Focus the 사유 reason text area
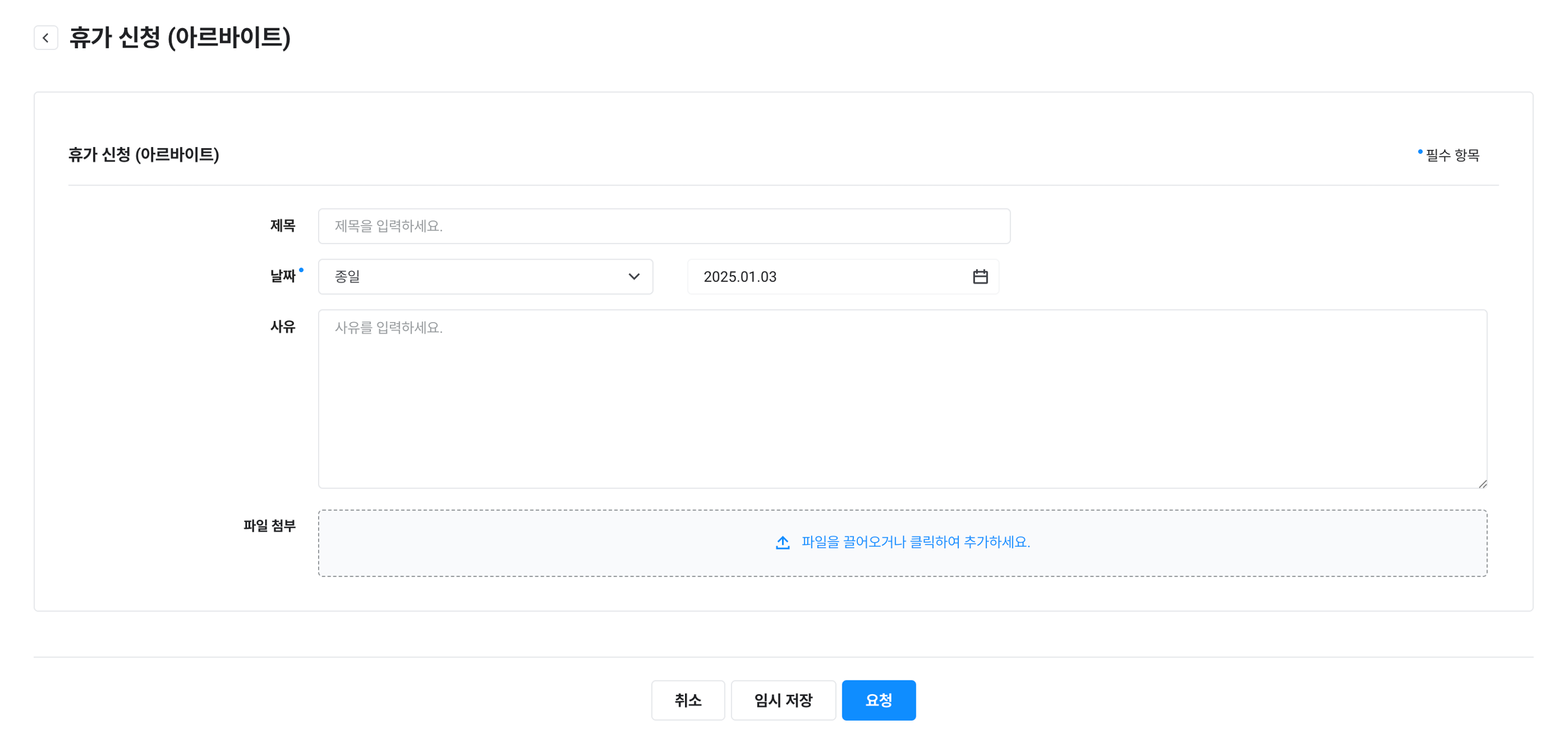This screenshot has width=1568, height=747. tap(902, 399)
